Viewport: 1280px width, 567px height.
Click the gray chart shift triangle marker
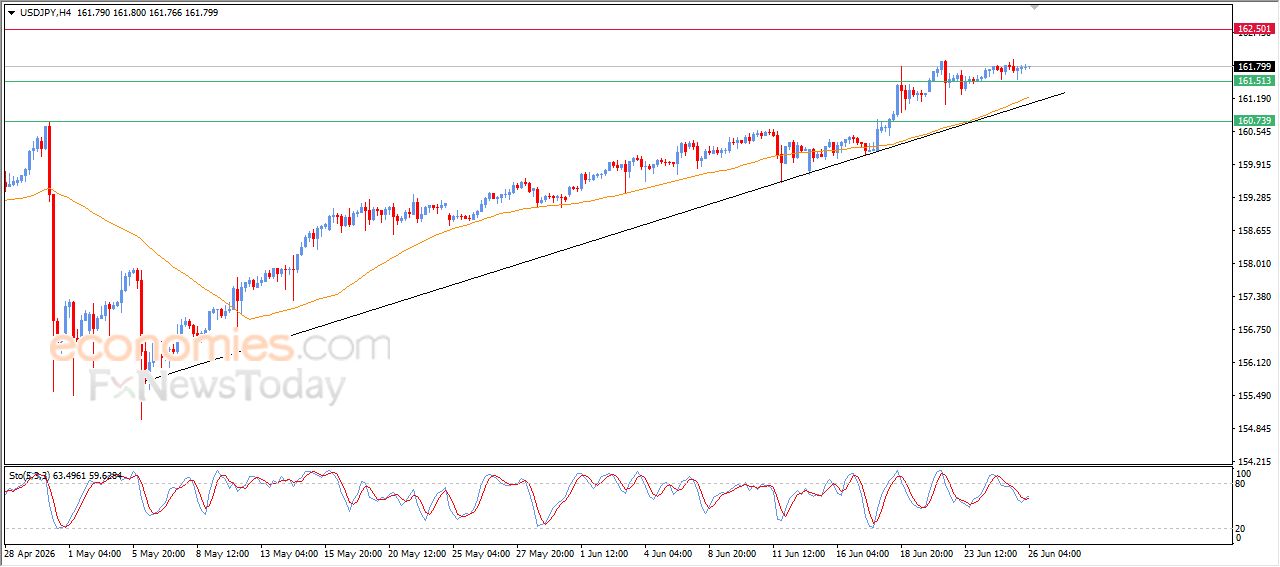point(1035,7)
